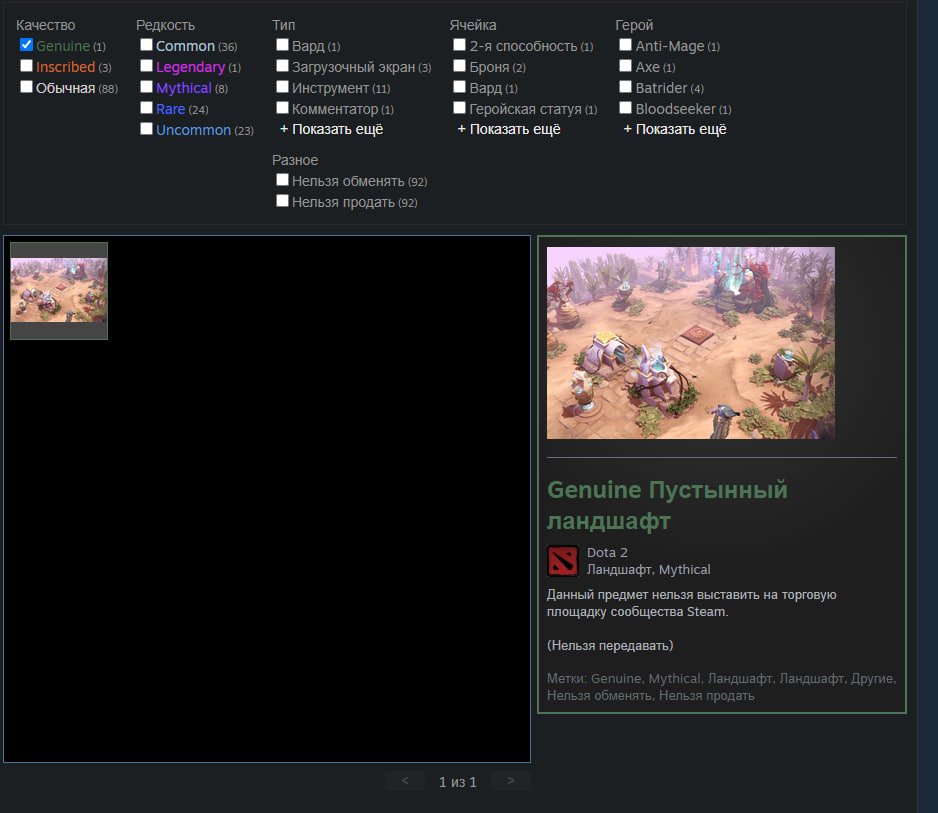Click the '1 из 1' page indicator

click(x=458, y=782)
